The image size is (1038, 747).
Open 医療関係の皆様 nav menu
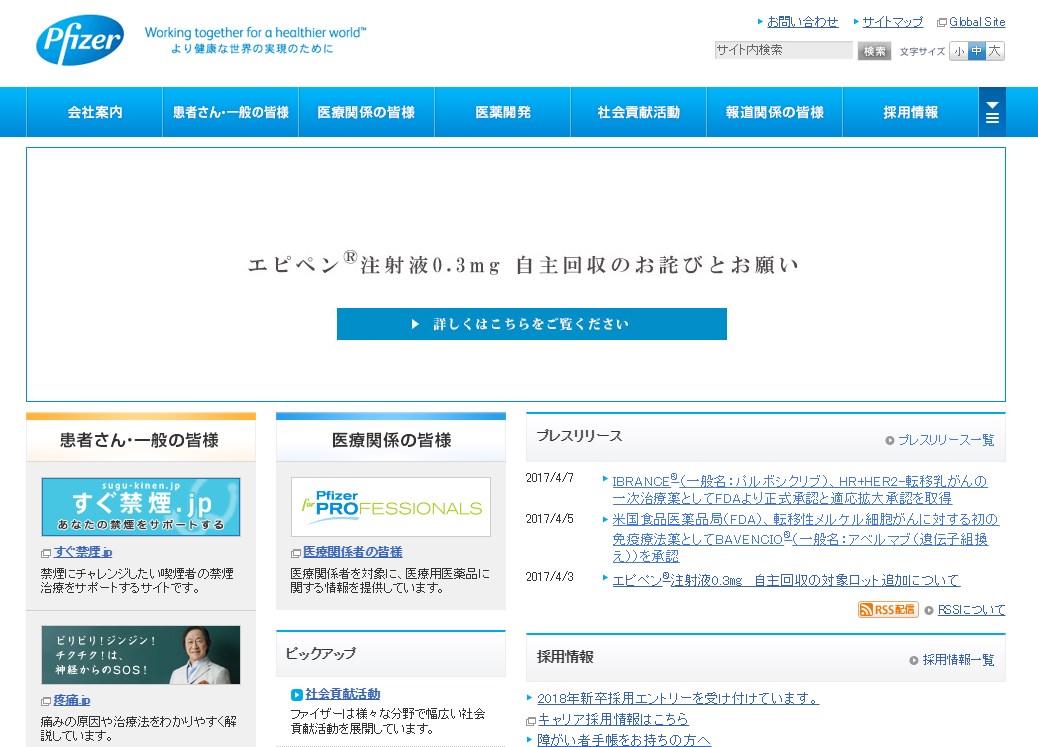[366, 112]
